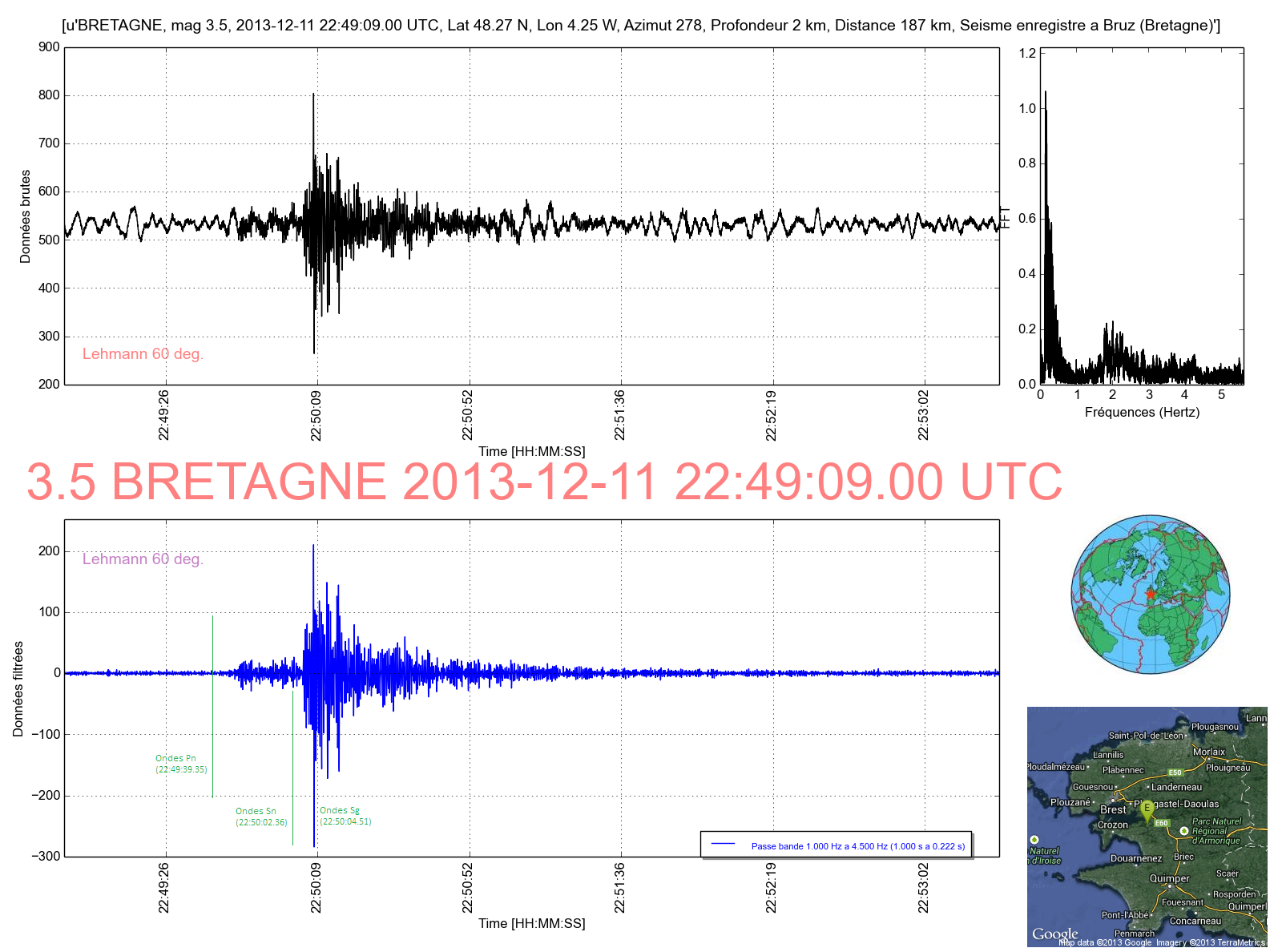Screen dimensions: 1282x952
Task: Click the blue line sample in legend
Action: pyautogui.click(x=723, y=845)
